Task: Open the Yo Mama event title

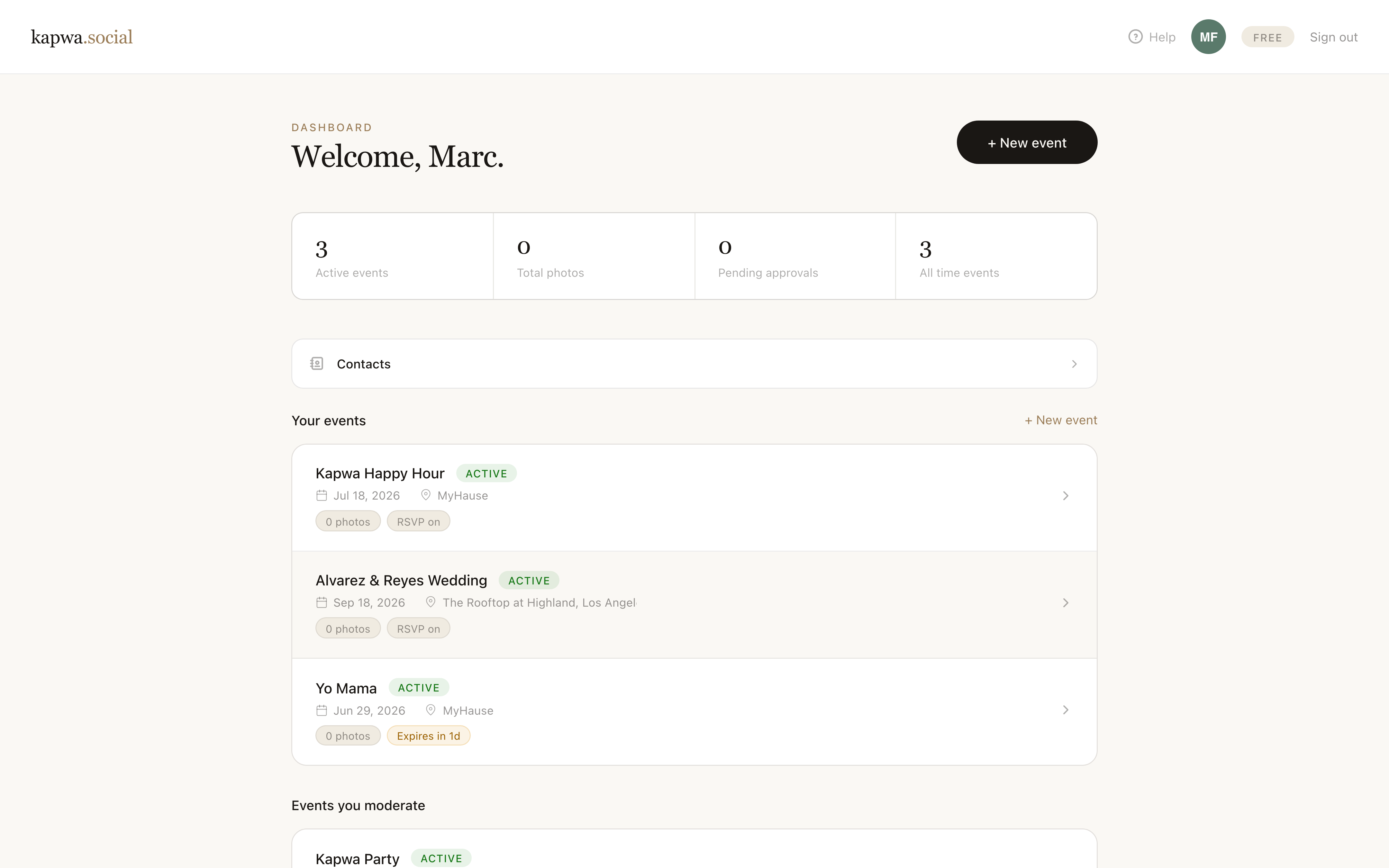Action: tap(346, 688)
